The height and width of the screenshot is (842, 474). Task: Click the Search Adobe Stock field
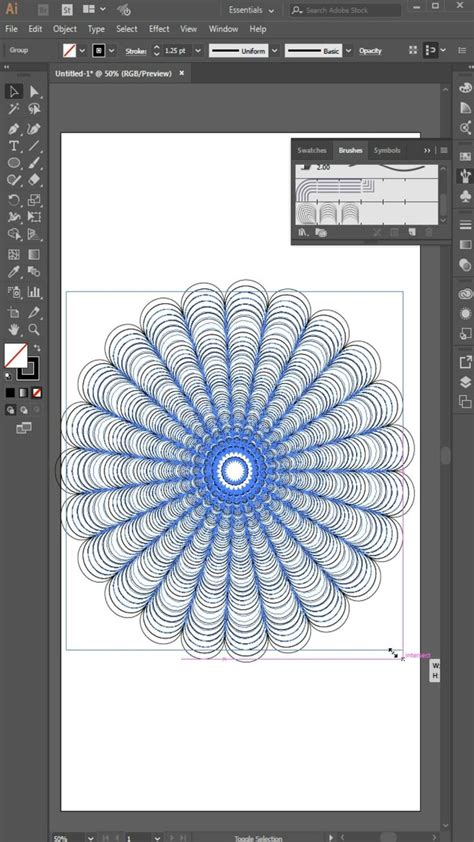point(346,10)
